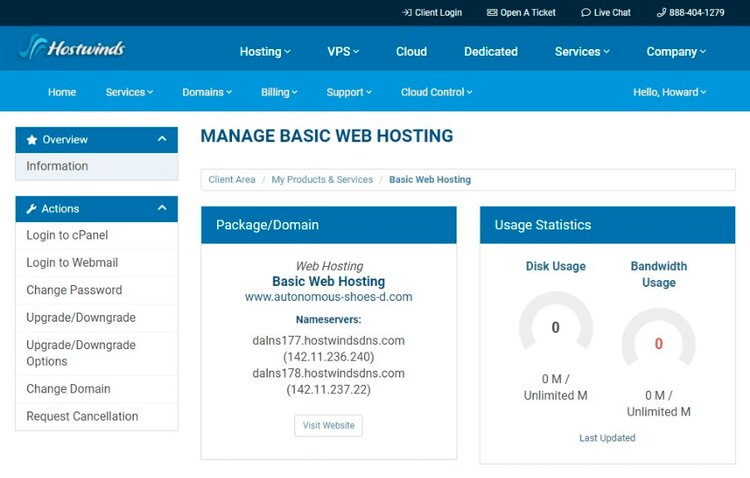Collapse the Actions panel chevron
This screenshot has width=750, height=478.
pos(162,208)
